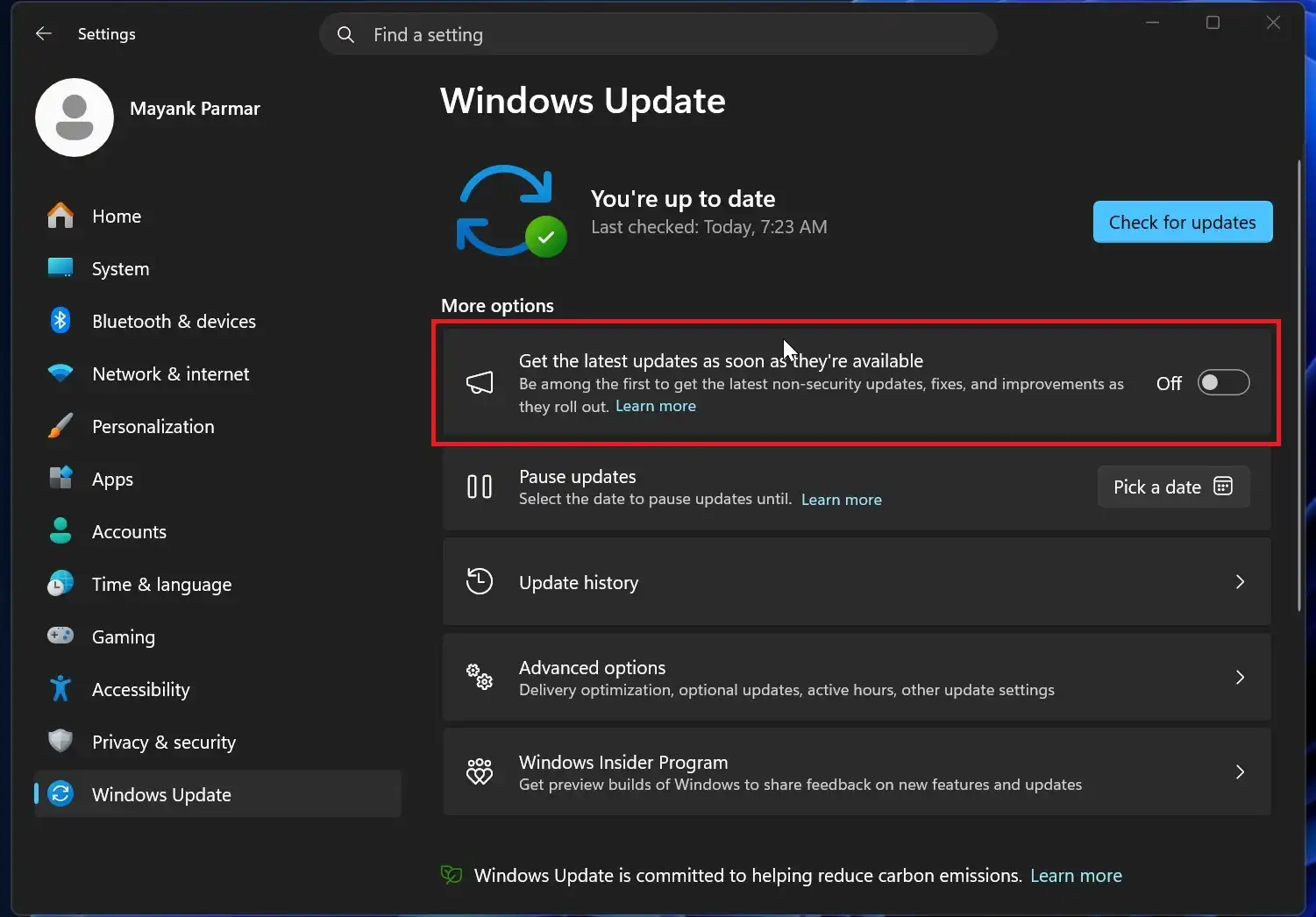Viewport: 1316px width, 917px height.
Task: Open Update history via its chevron
Action: [x=1240, y=581]
